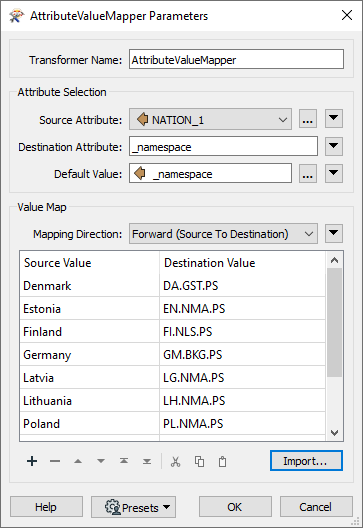This screenshot has width=363, height=528.
Task: Select LH.NMA.PS destination cell
Action: click(x=242, y=400)
